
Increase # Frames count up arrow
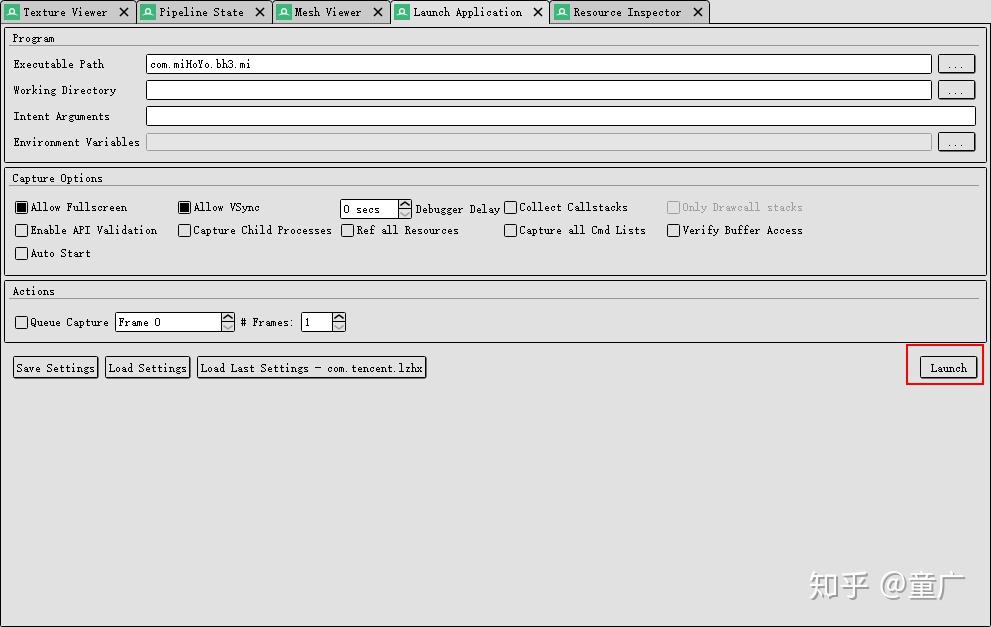(x=339, y=317)
